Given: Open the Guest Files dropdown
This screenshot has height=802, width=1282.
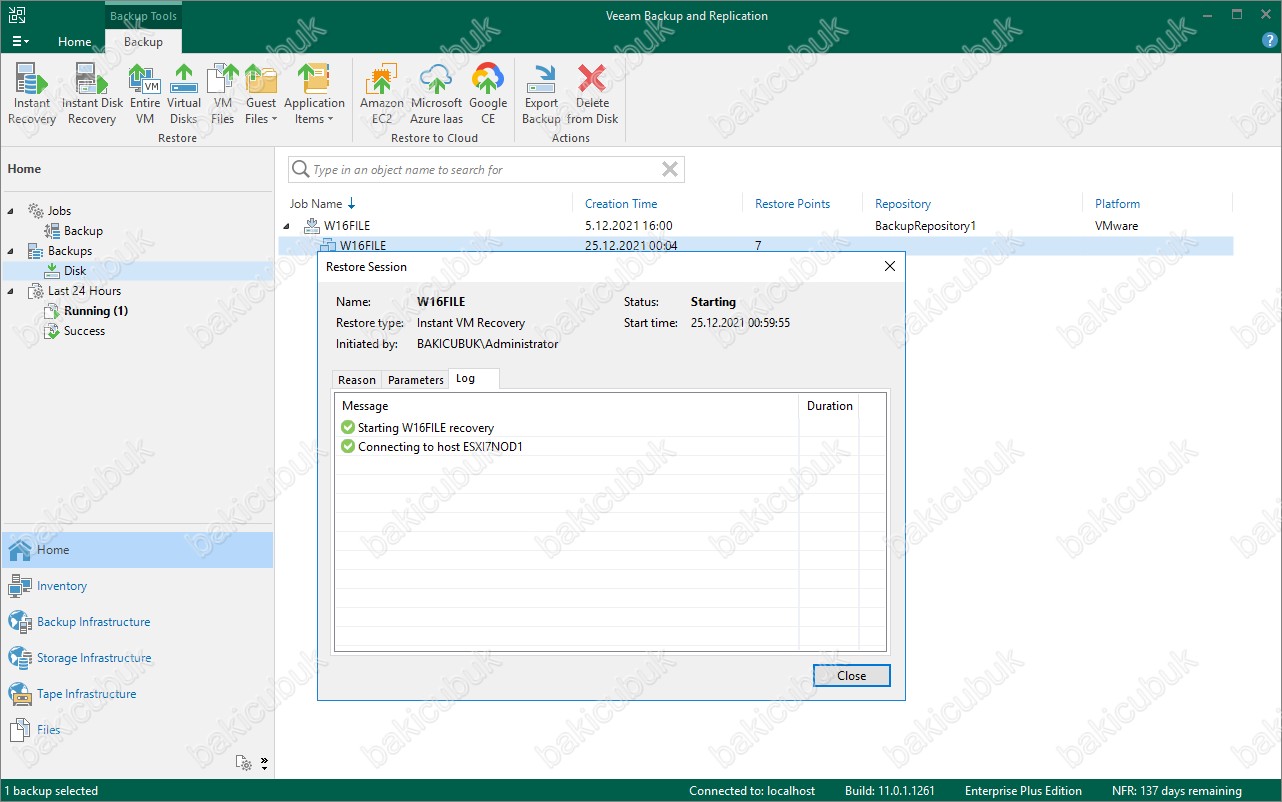Looking at the screenshot, I should (x=261, y=94).
